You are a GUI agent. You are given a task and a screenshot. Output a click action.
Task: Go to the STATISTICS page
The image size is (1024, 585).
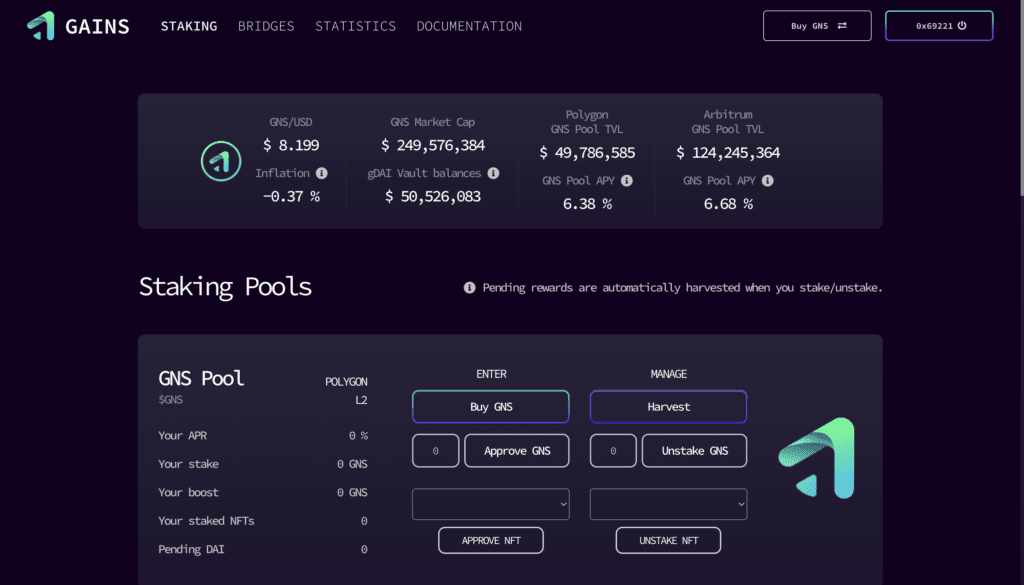pyautogui.click(x=355, y=26)
